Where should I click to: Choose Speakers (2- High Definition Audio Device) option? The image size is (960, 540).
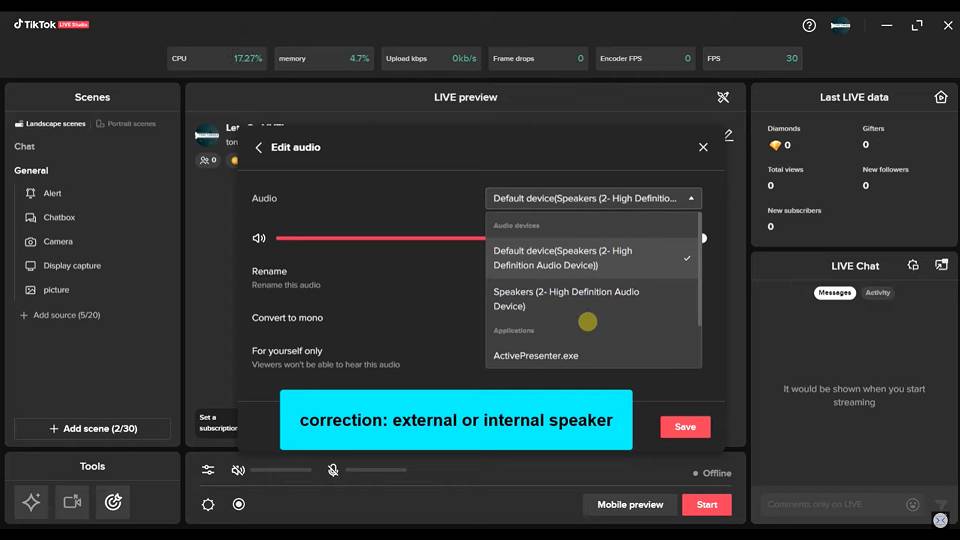(591, 299)
